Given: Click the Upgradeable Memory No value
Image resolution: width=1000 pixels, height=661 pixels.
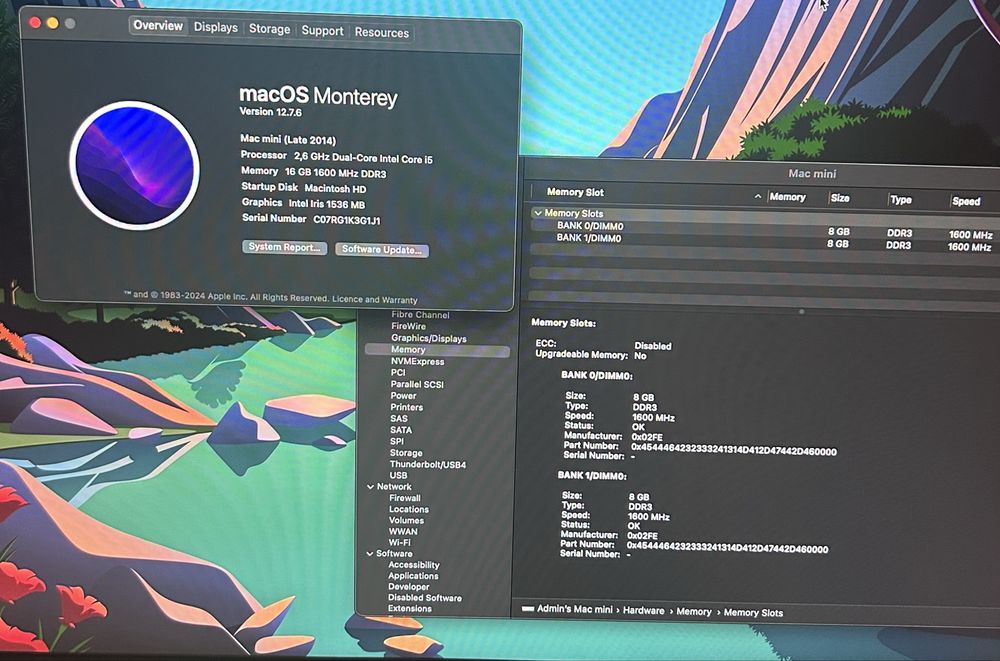Looking at the screenshot, I should (640, 355).
